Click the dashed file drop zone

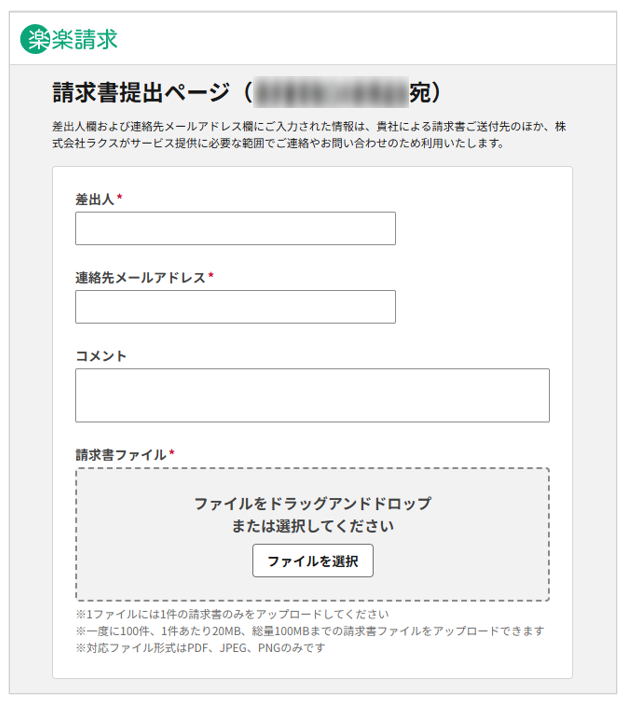tap(312, 534)
